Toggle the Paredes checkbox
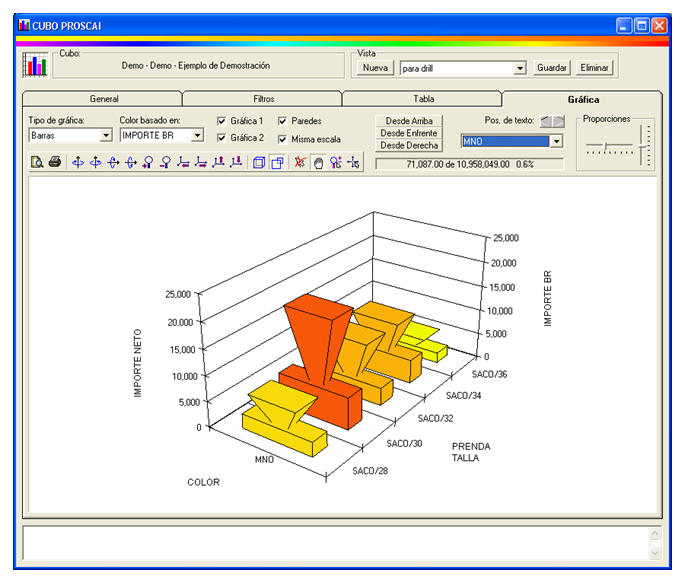 (x=282, y=121)
